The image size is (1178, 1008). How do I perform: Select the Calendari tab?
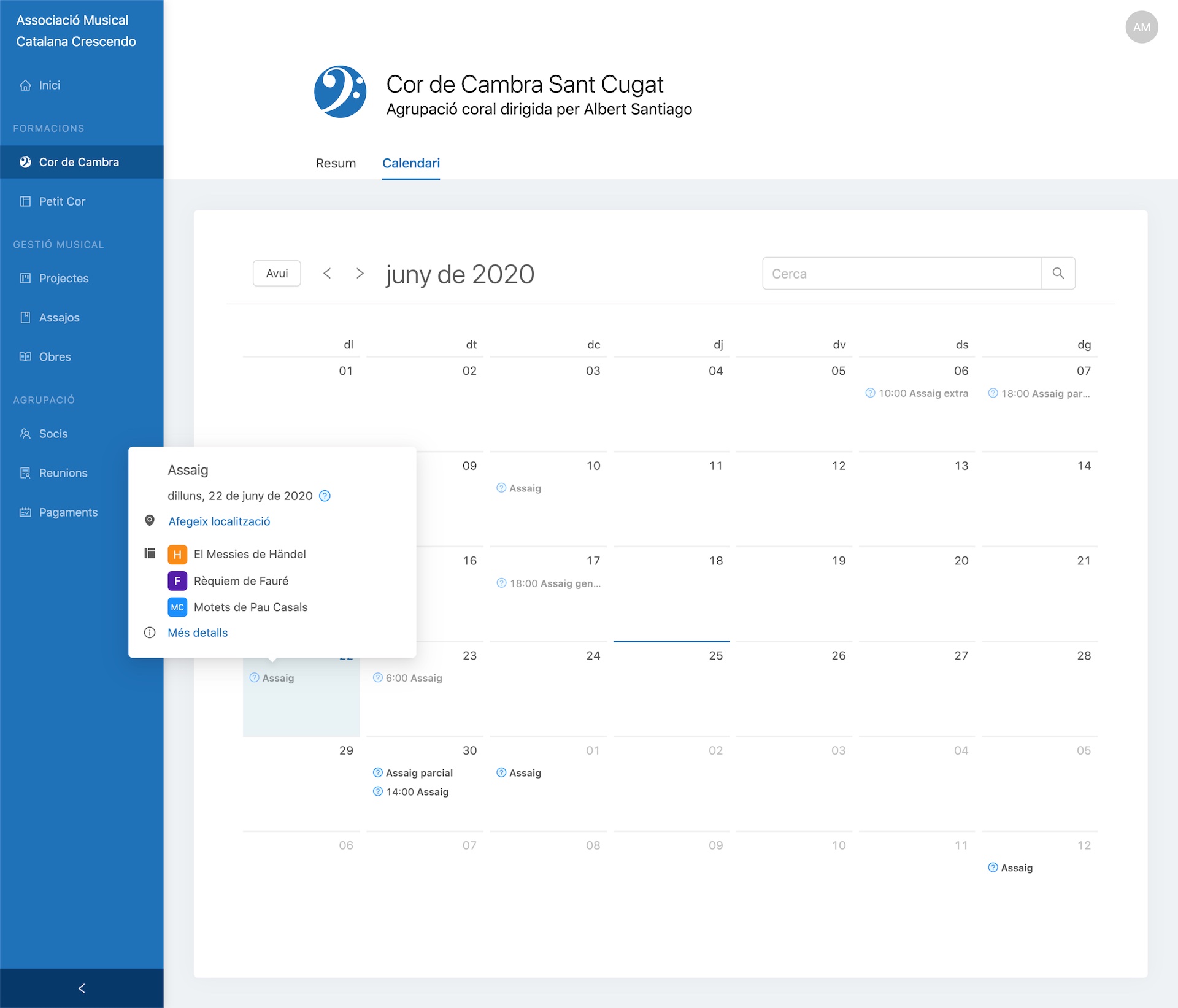click(410, 163)
